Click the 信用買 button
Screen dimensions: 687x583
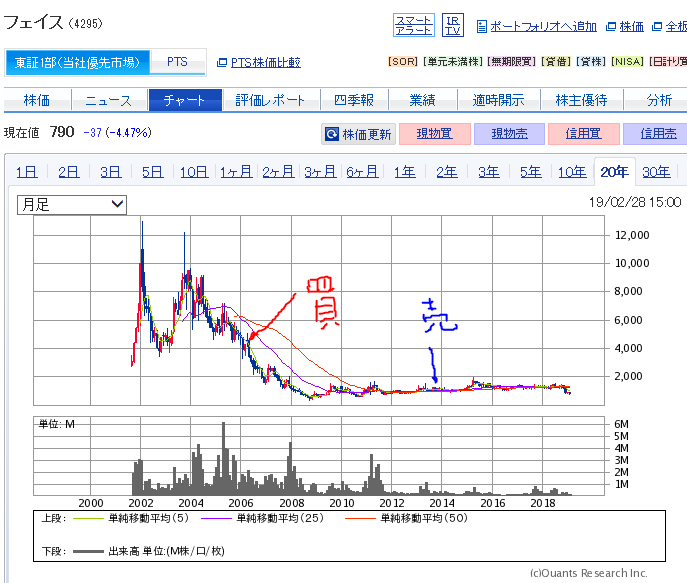pyautogui.click(x=584, y=134)
